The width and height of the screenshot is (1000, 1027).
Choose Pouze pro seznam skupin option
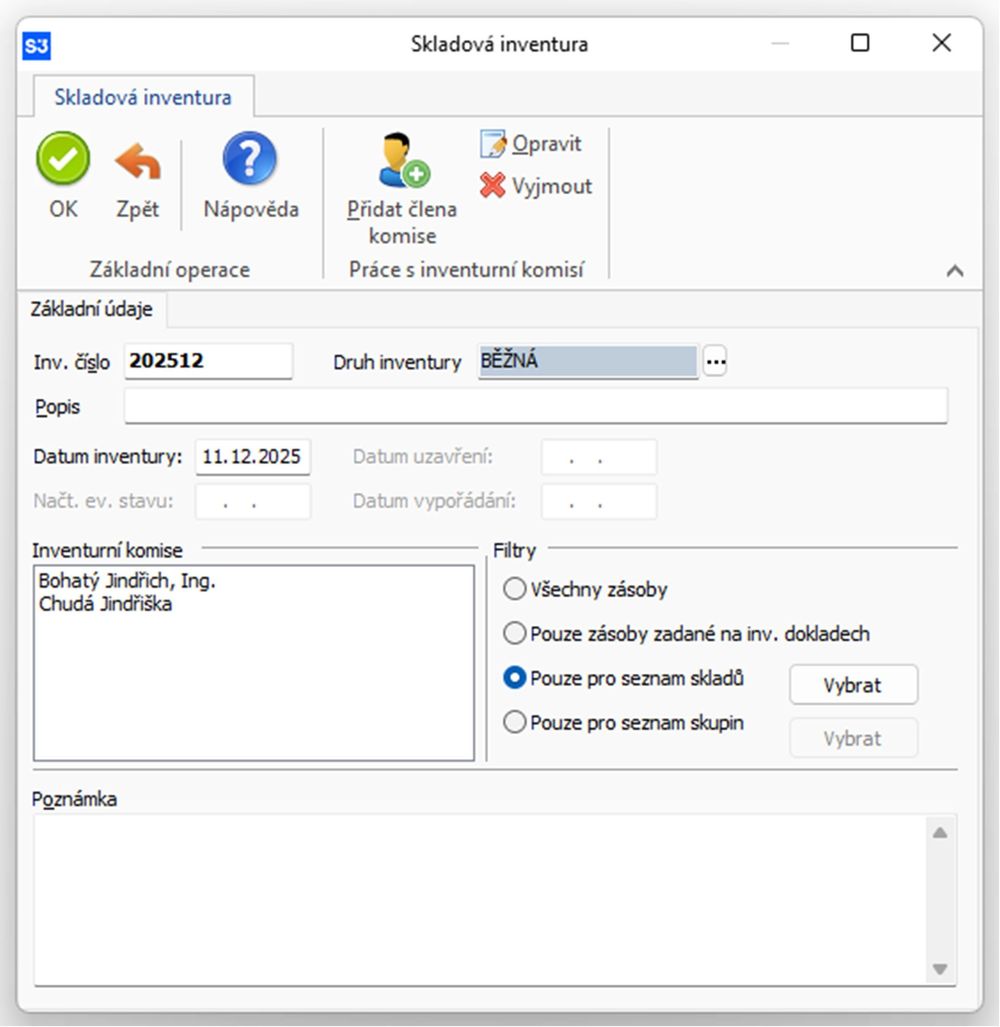[x=515, y=722]
